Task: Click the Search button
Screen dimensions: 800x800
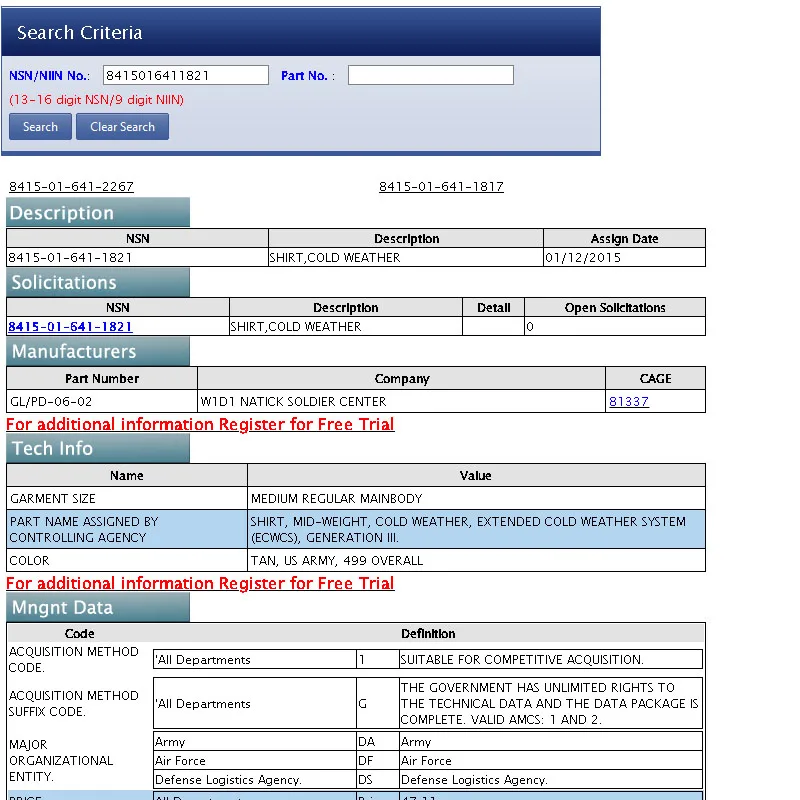Action: coord(40,127)
